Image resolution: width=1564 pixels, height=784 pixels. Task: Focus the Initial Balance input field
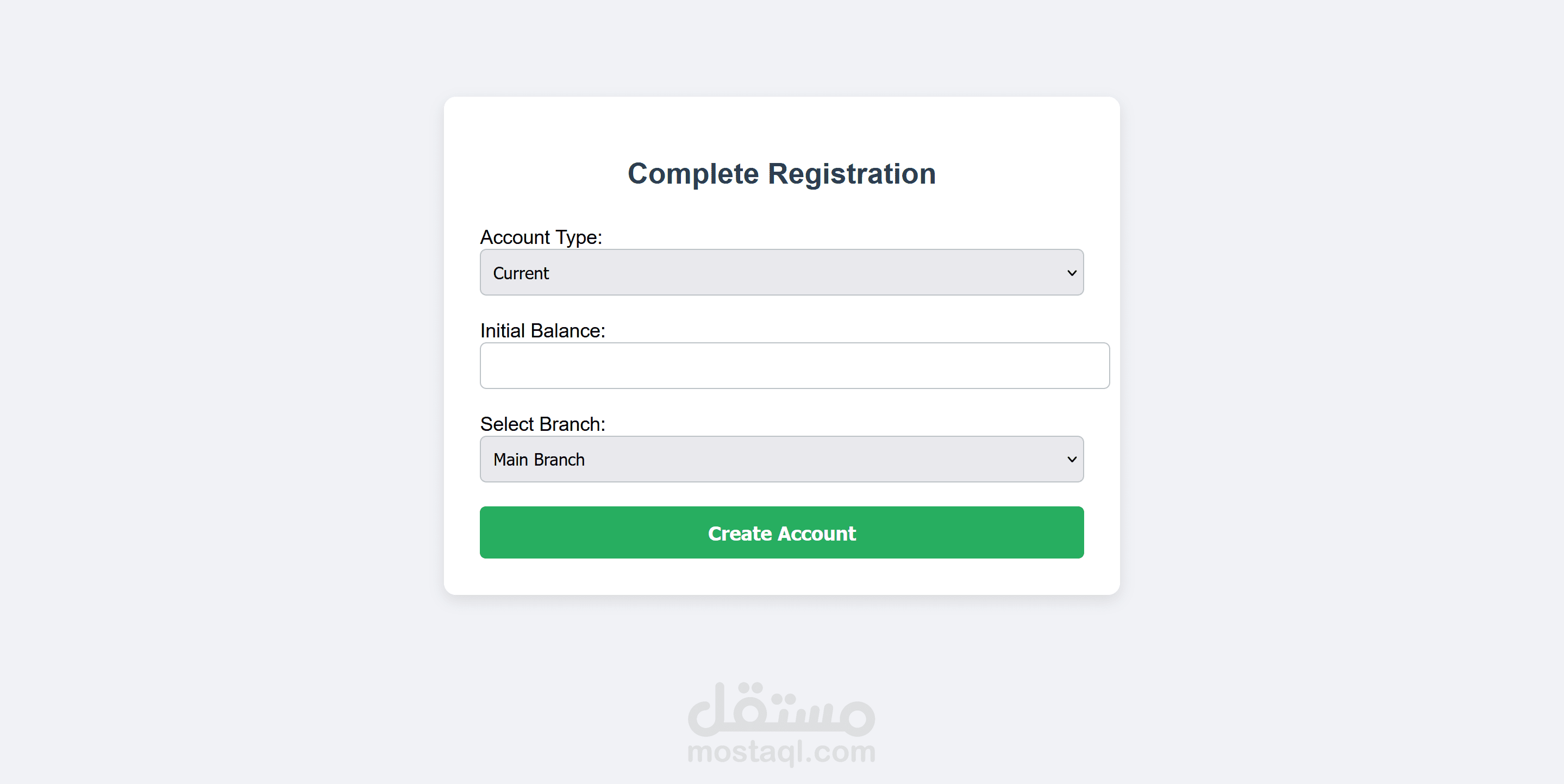[794, 365]
